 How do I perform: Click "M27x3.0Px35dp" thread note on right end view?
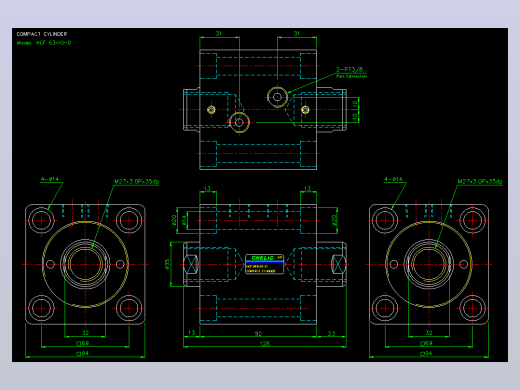pos(480,182)
